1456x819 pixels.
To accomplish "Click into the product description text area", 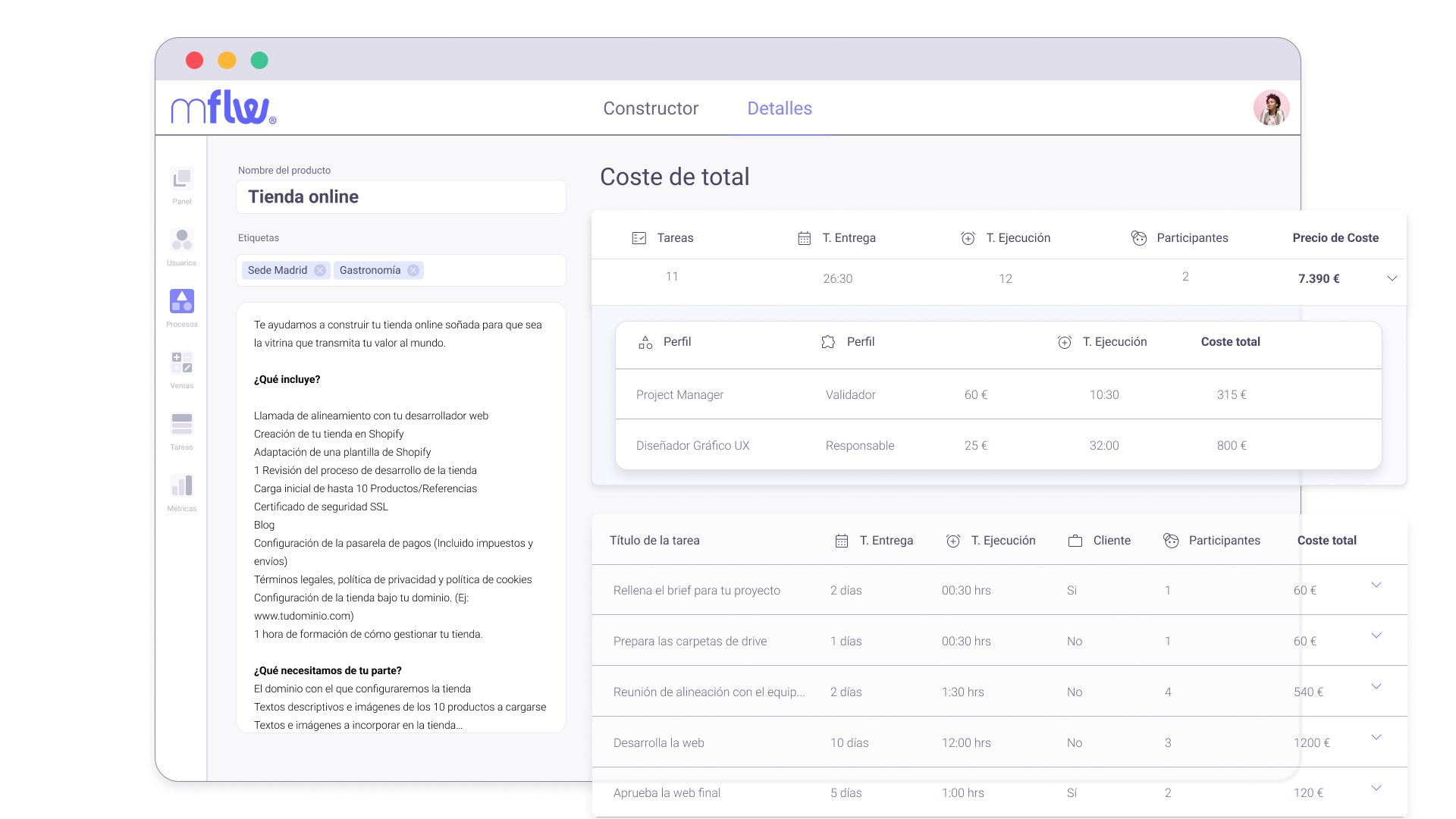I will click(401, 518).
